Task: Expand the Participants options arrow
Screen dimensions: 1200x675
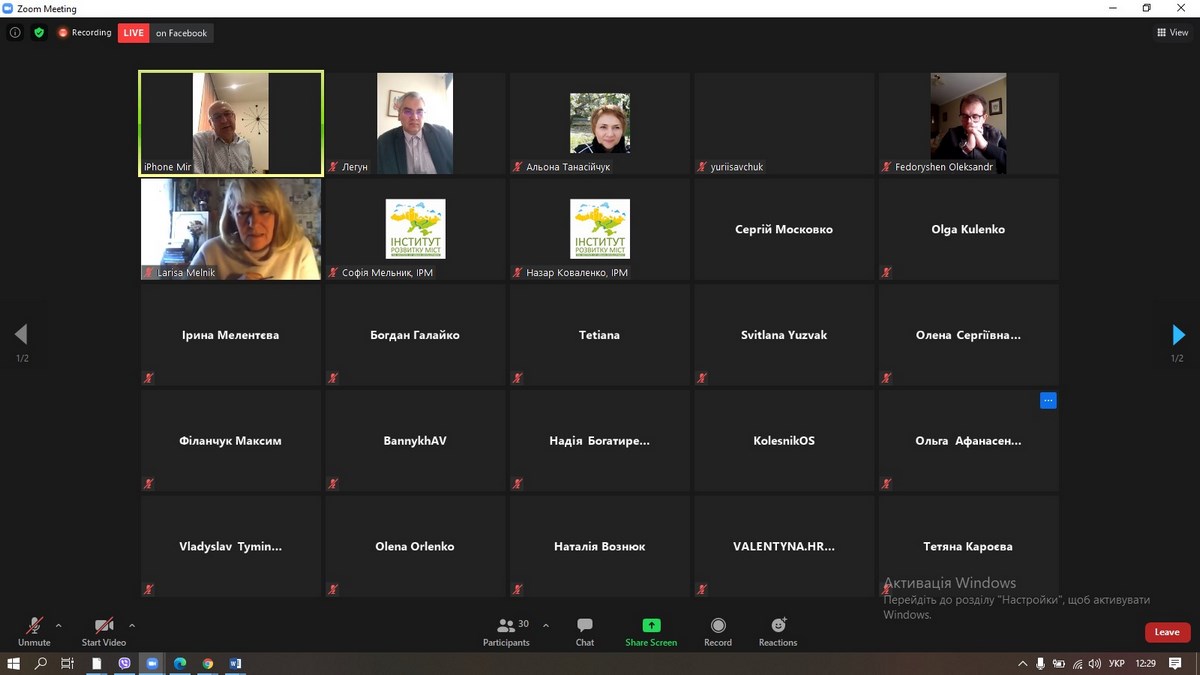Action: (x=546, y=626)
